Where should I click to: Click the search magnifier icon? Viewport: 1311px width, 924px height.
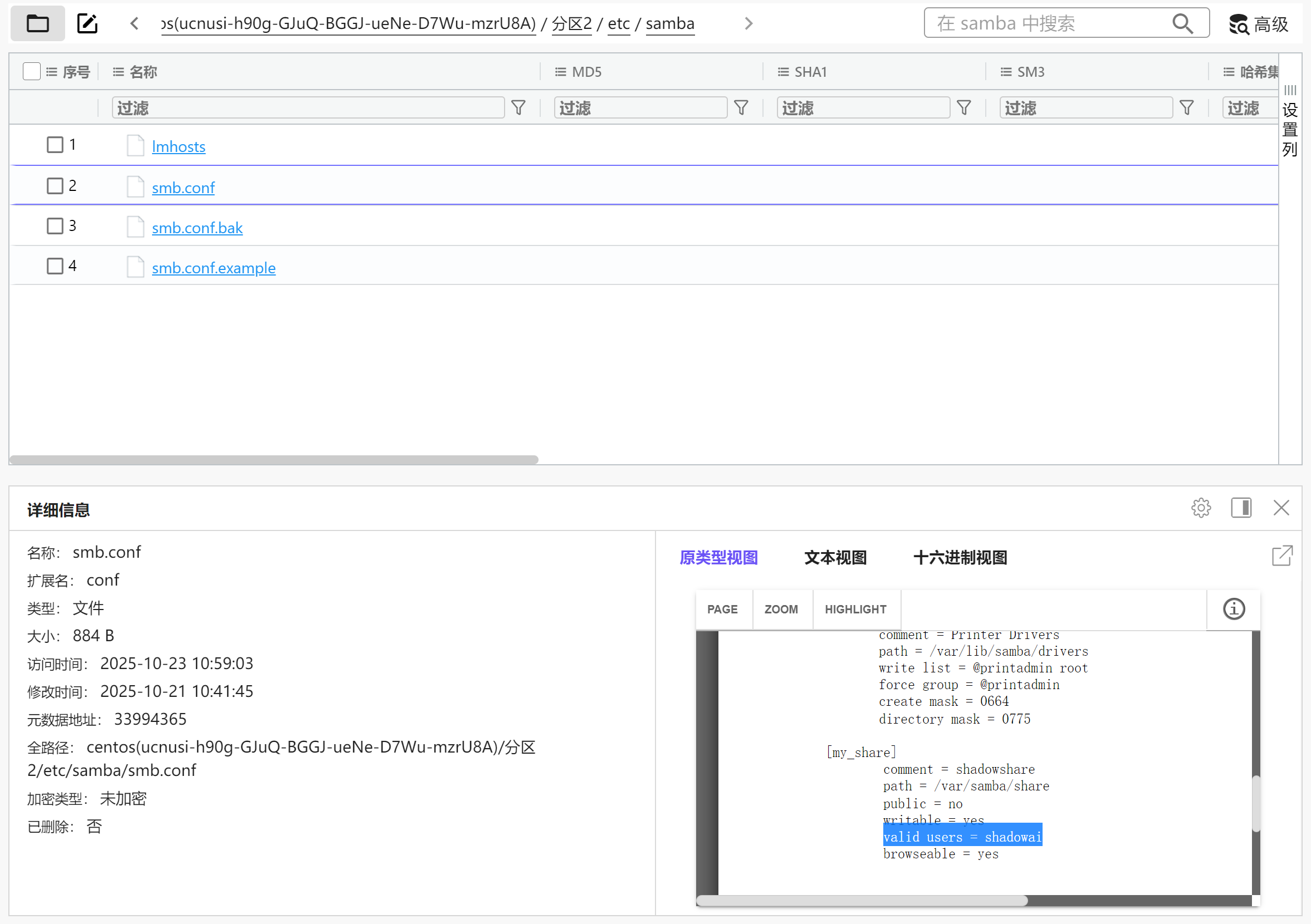point(1182,23)
